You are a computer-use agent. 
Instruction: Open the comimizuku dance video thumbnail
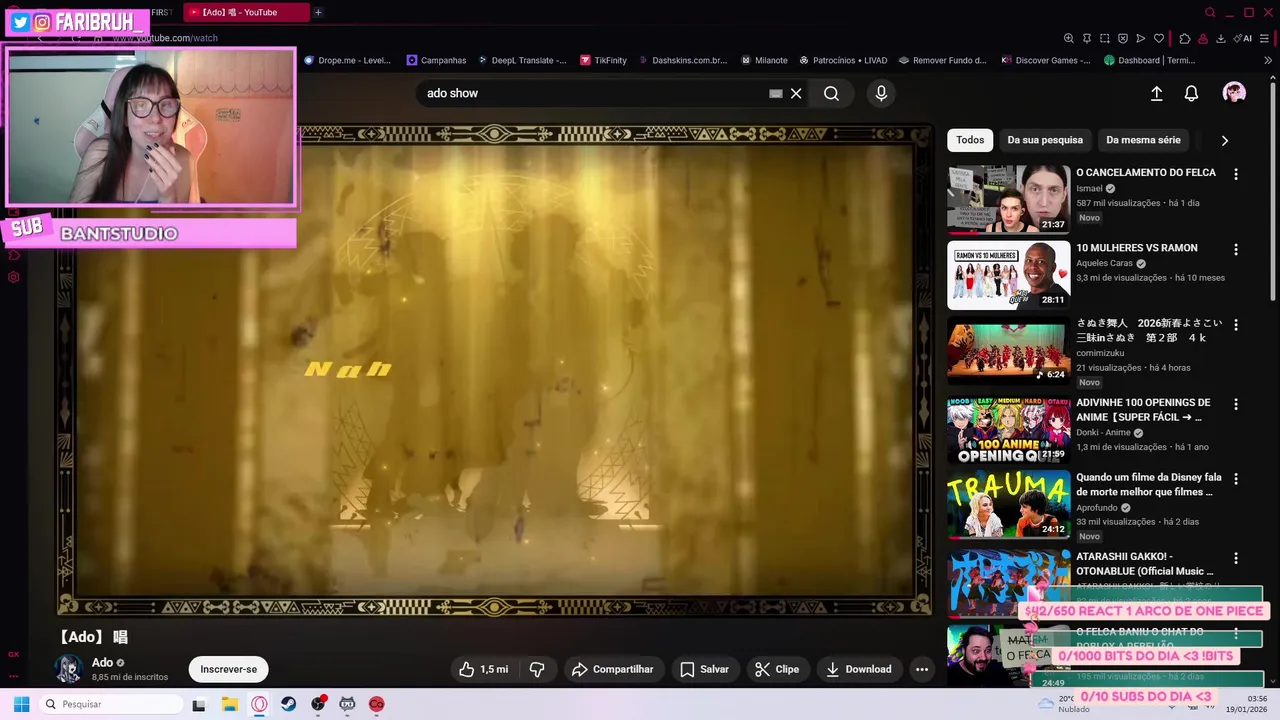click(x=1008, y=351)
